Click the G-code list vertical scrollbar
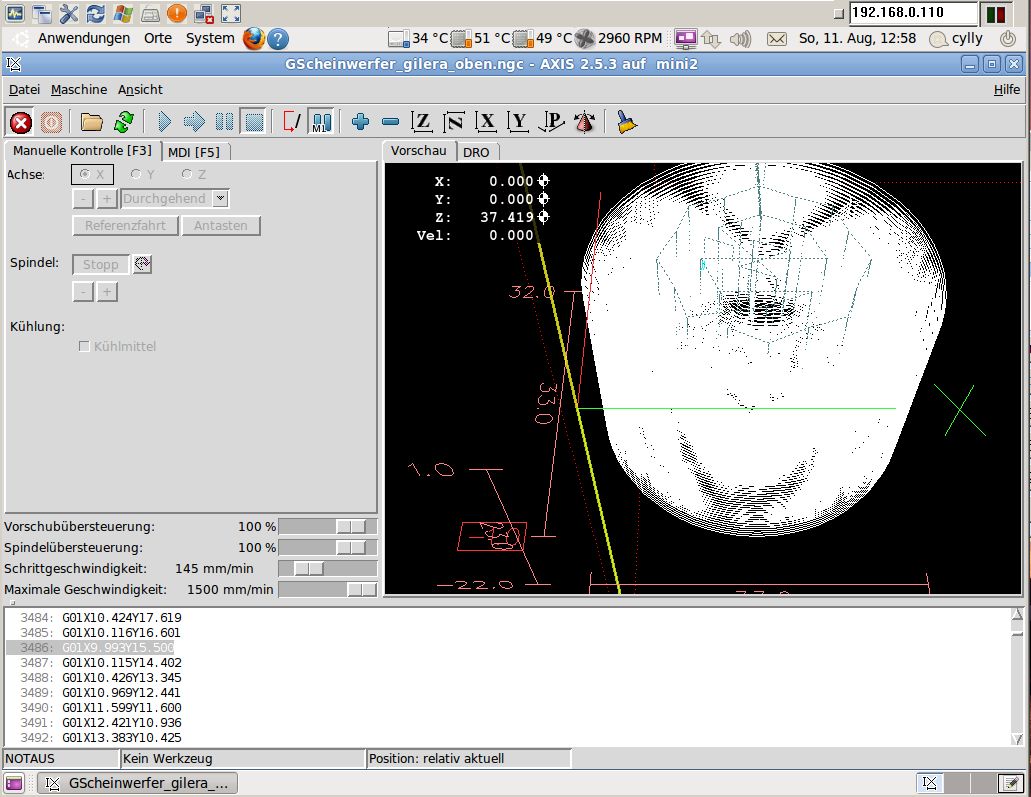This screenshot has width=1031, height=797. tap(1017, 677)
